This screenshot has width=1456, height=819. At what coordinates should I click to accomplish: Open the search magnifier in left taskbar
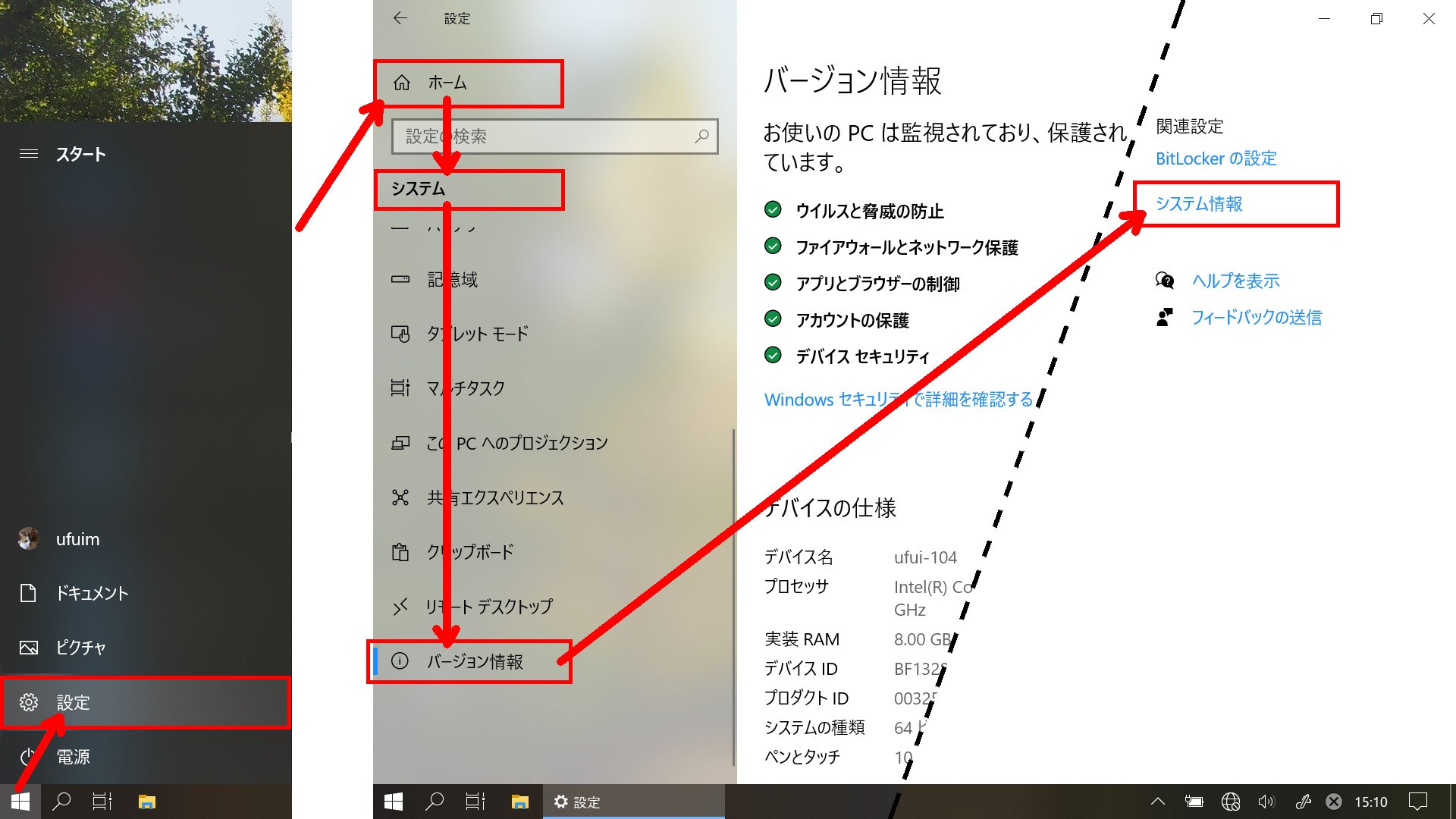(61, 802)
